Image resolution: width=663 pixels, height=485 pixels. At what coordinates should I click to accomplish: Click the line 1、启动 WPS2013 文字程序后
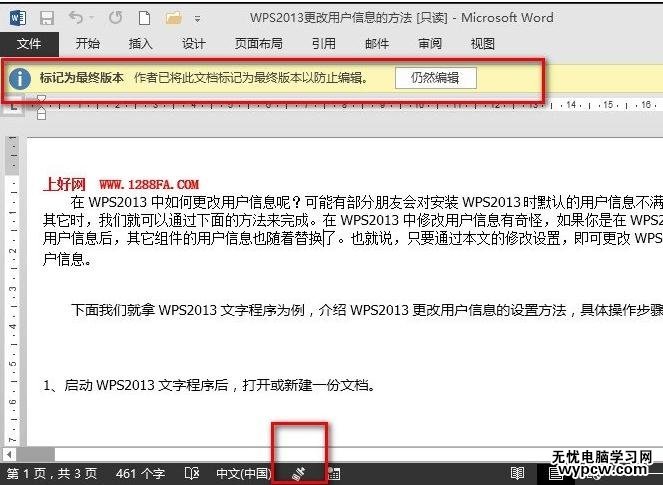[209, 385]
